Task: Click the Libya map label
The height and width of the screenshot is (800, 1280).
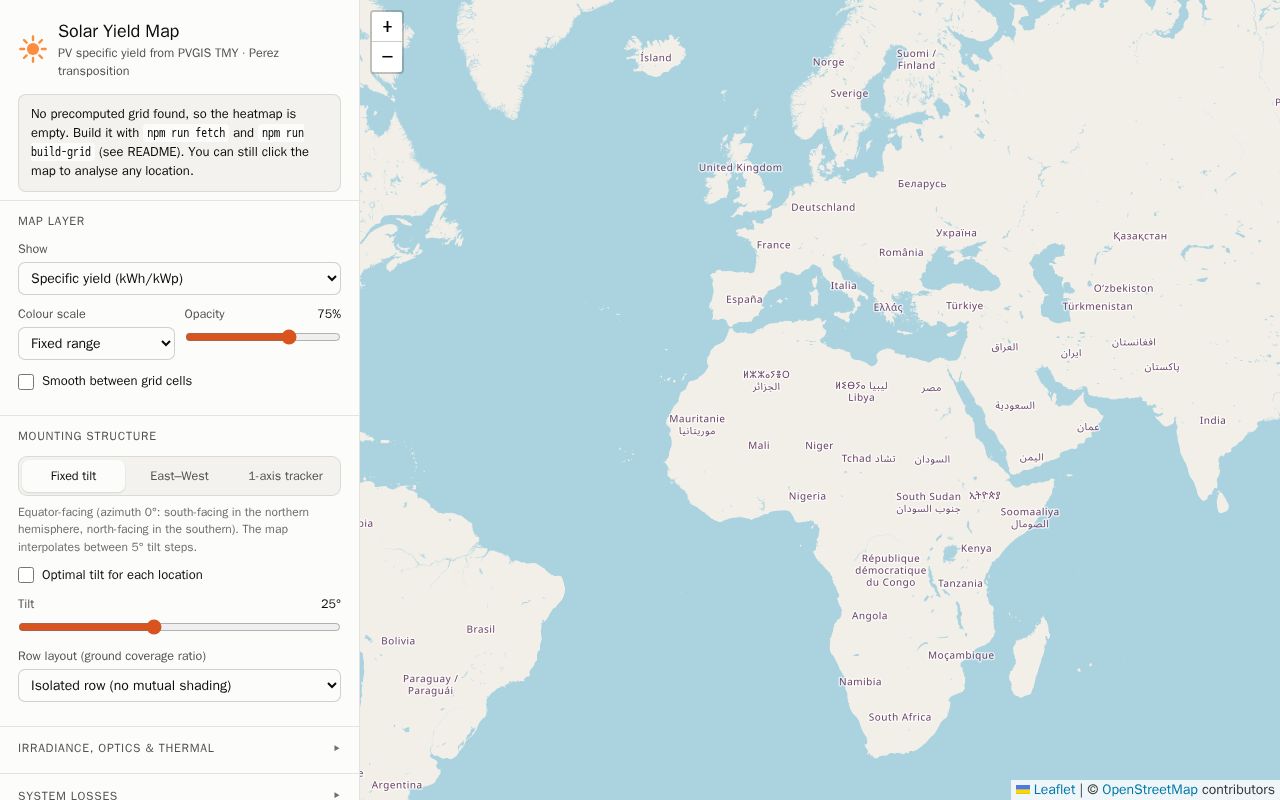Action: coord(861,397)
